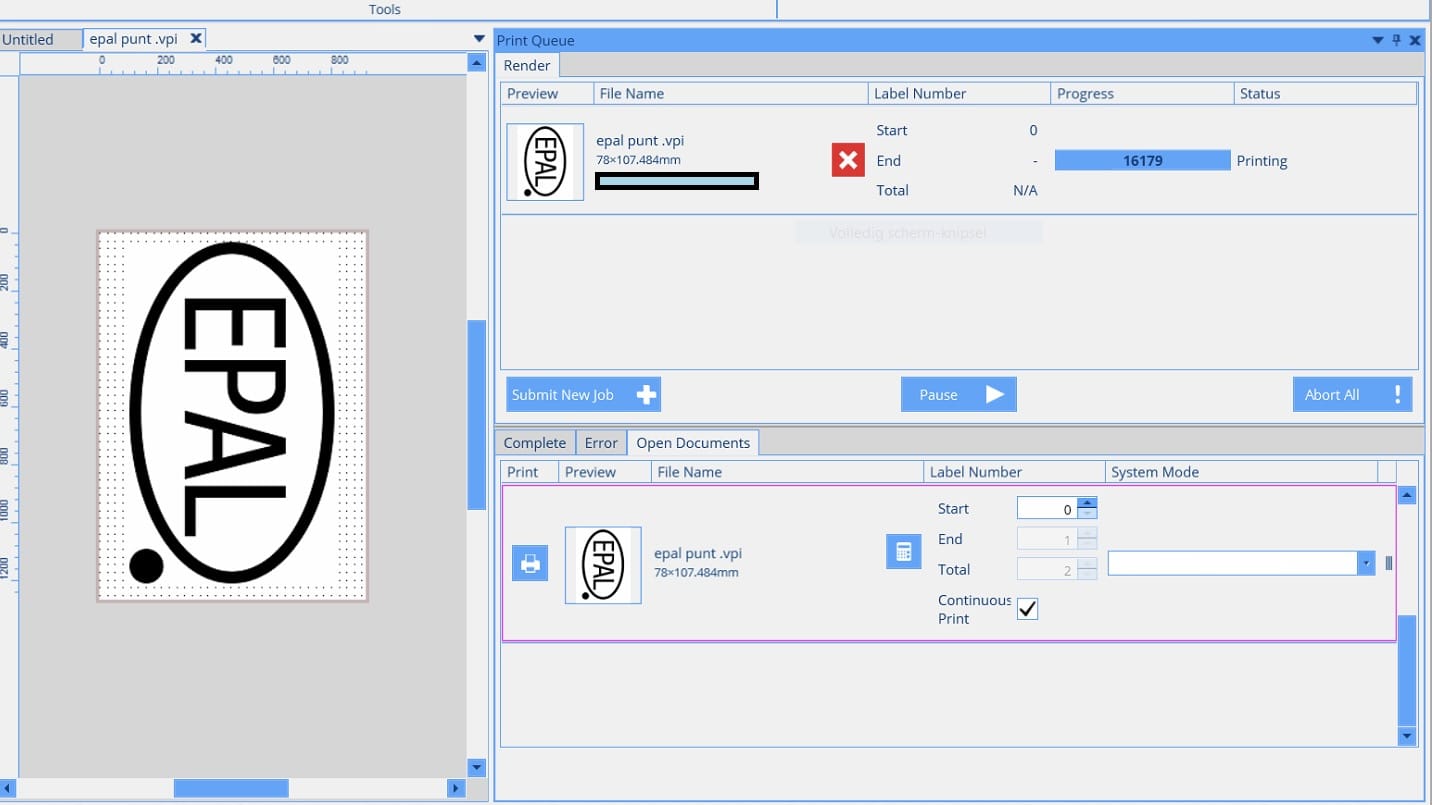This screenshot has width=1432, height=805.
Task: Click canvas scroll up arrow
Action: pyautogui.click(x=477, y=62)
